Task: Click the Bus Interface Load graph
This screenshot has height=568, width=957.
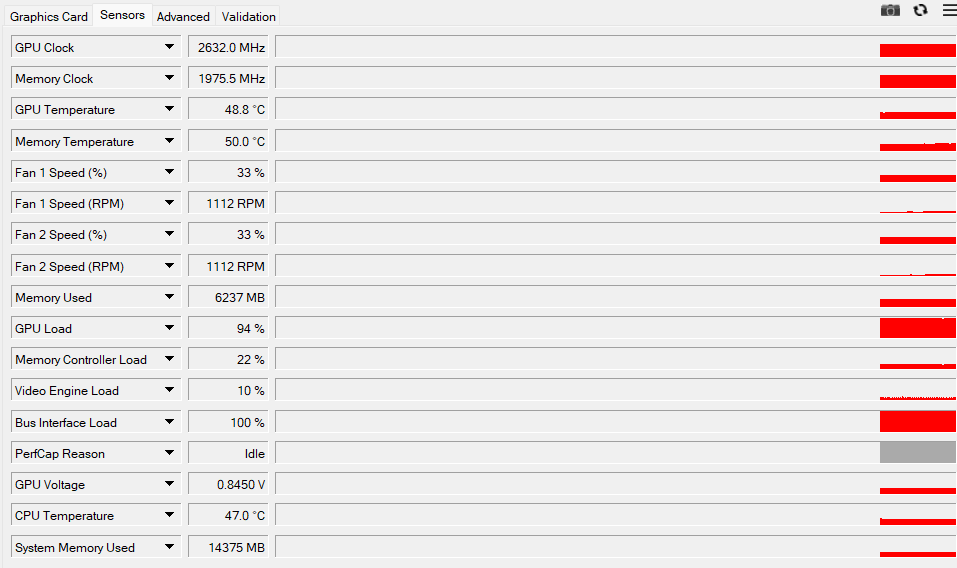Action: [615, 422]
